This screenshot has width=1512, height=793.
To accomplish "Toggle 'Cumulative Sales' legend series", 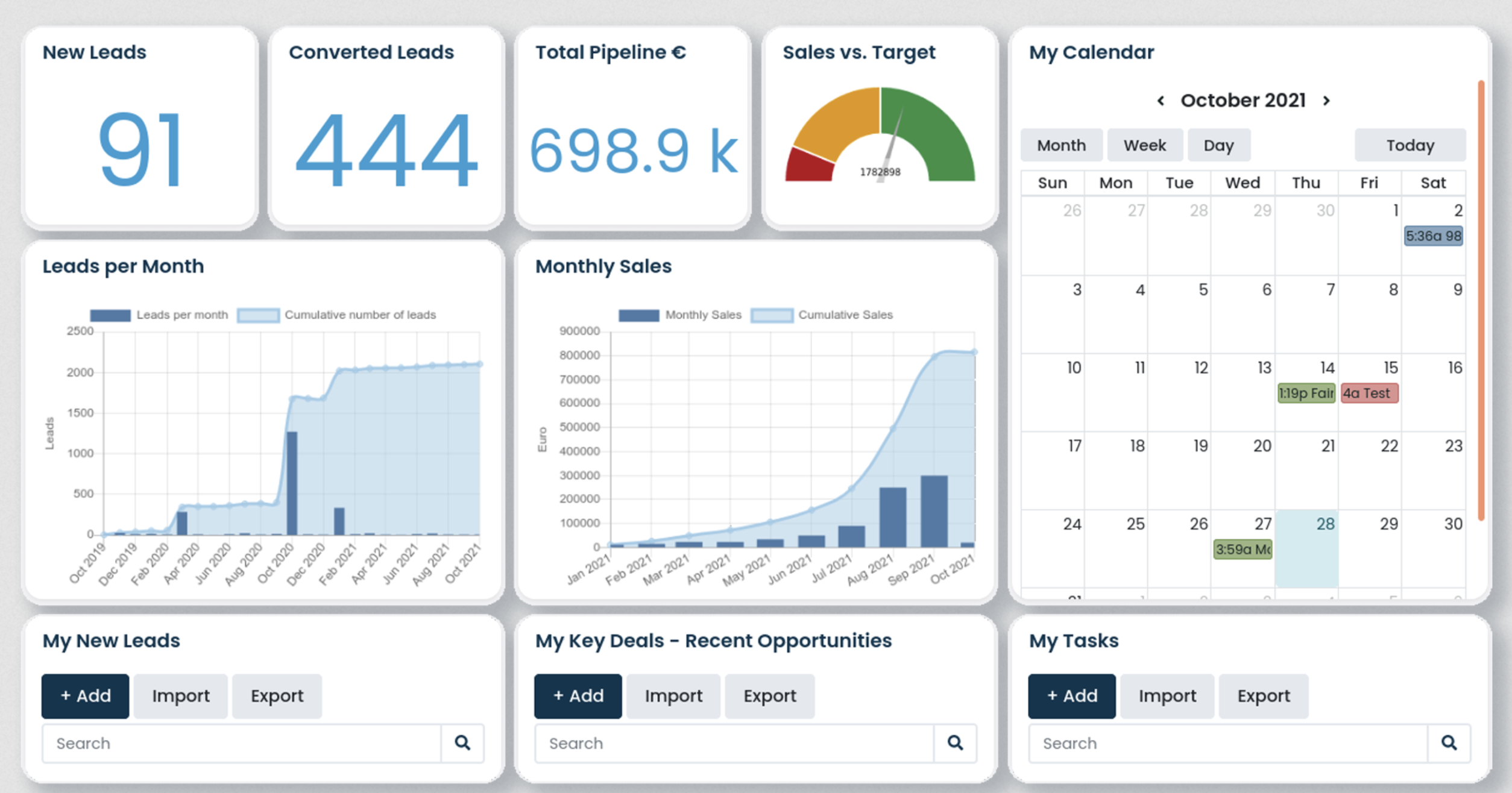I will (822, 315).
